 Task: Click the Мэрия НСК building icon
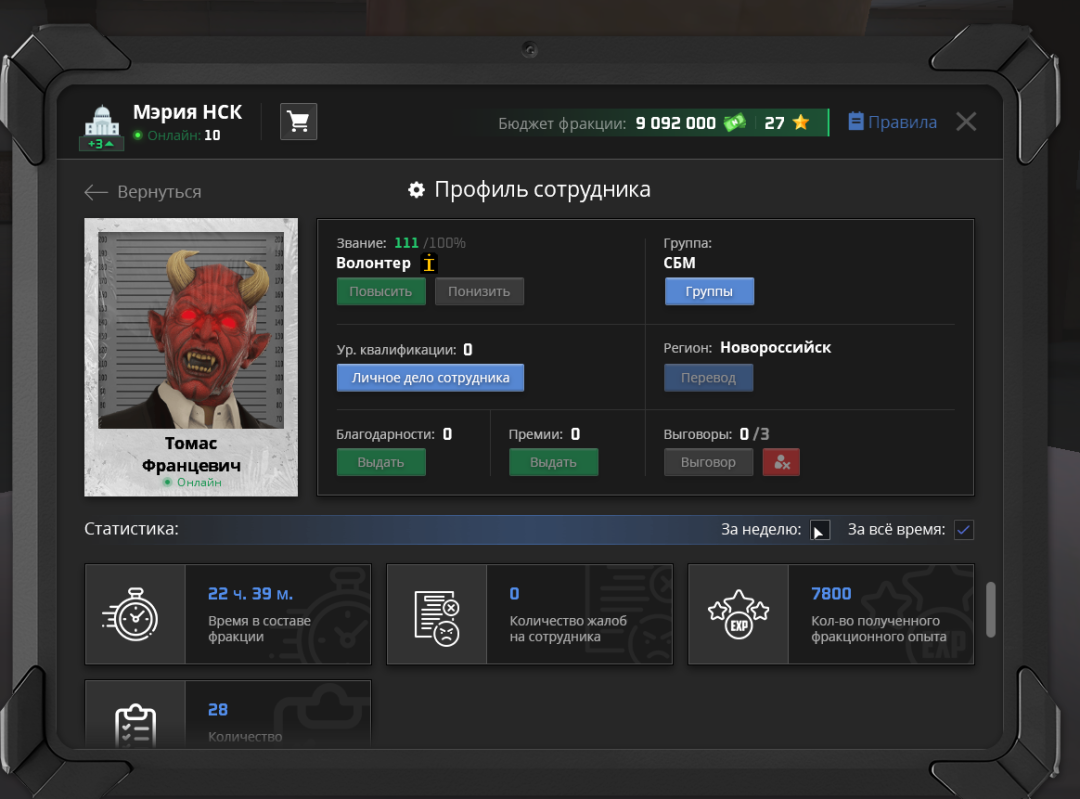coord(101,120)
